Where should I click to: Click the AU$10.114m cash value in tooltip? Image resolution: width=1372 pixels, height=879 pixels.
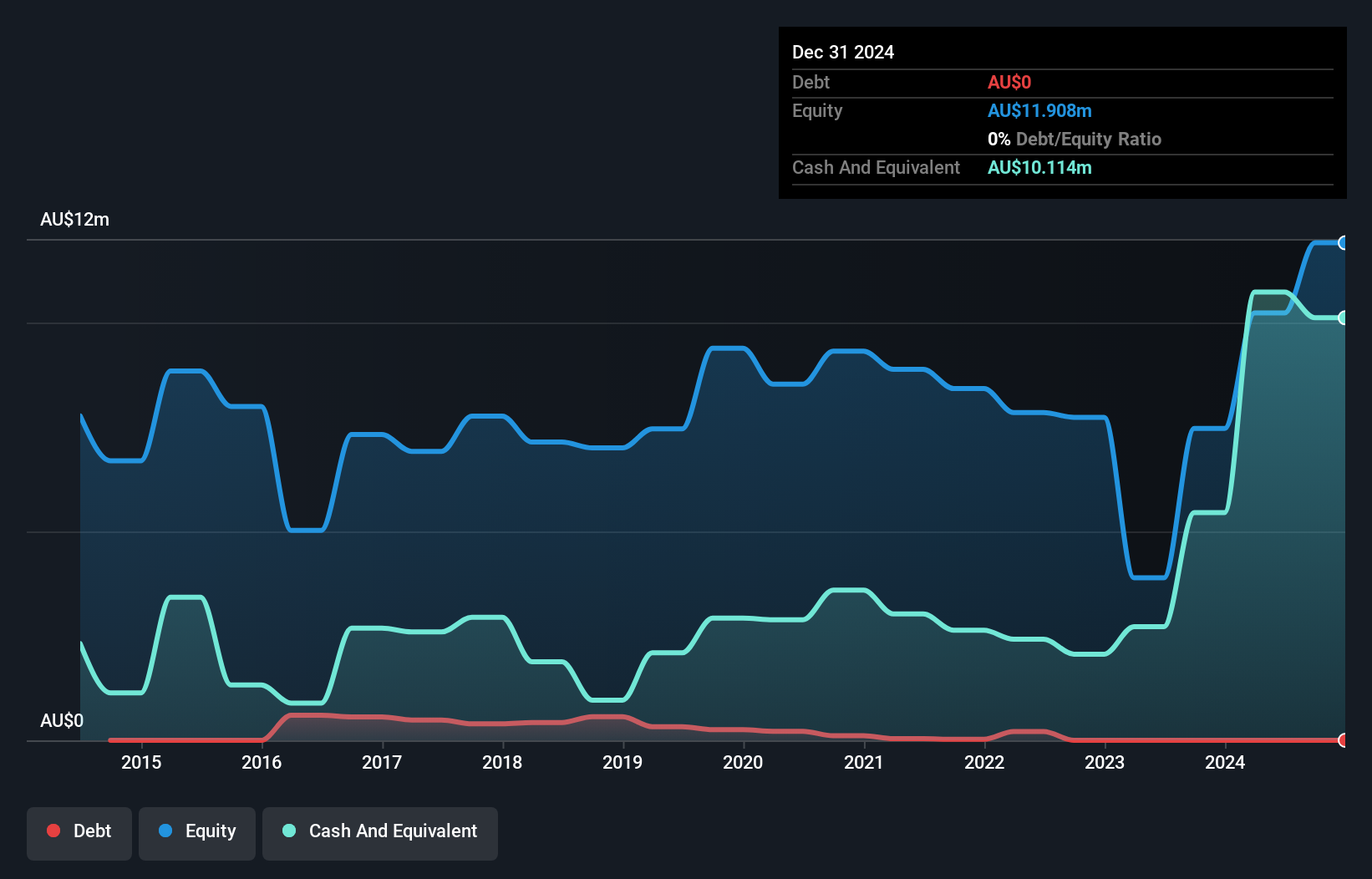pos(1039,167)
